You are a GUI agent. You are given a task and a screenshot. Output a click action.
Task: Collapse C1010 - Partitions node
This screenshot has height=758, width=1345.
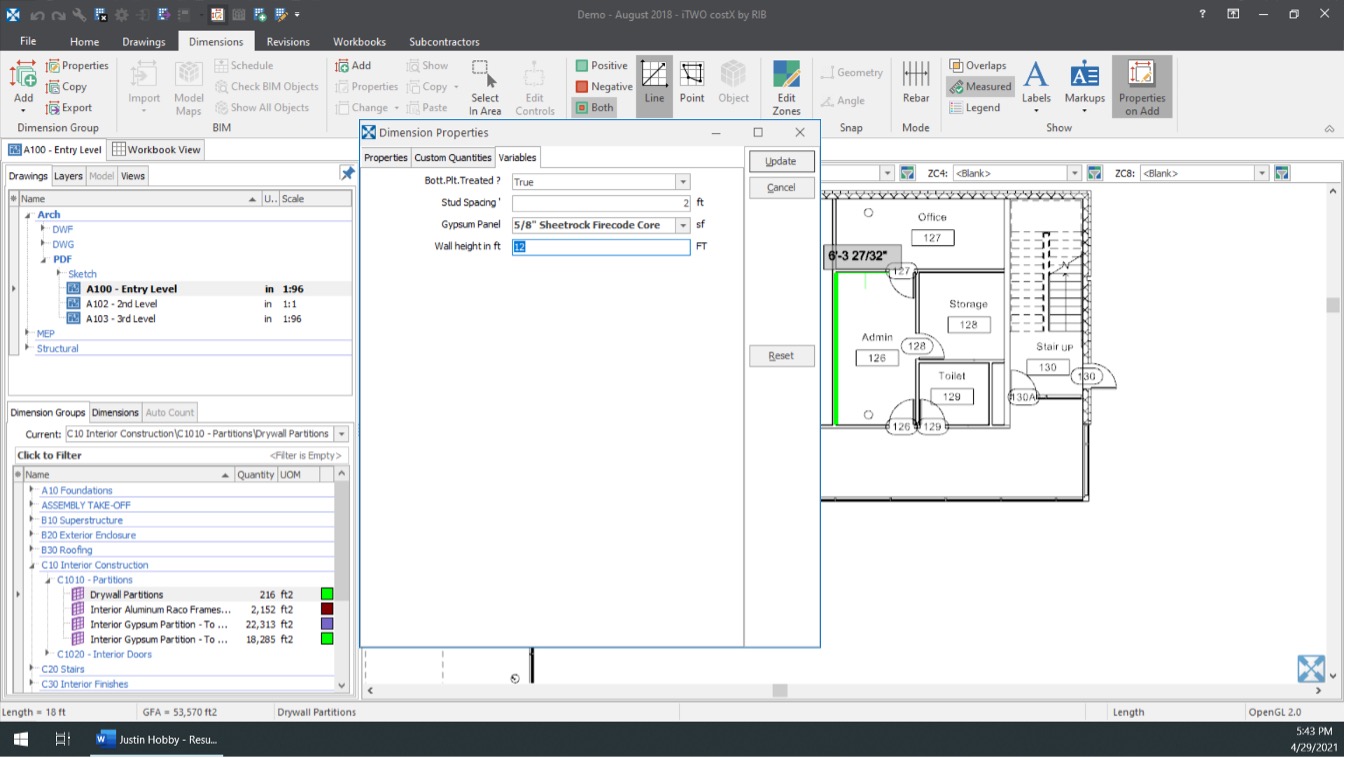coord(47,580)
